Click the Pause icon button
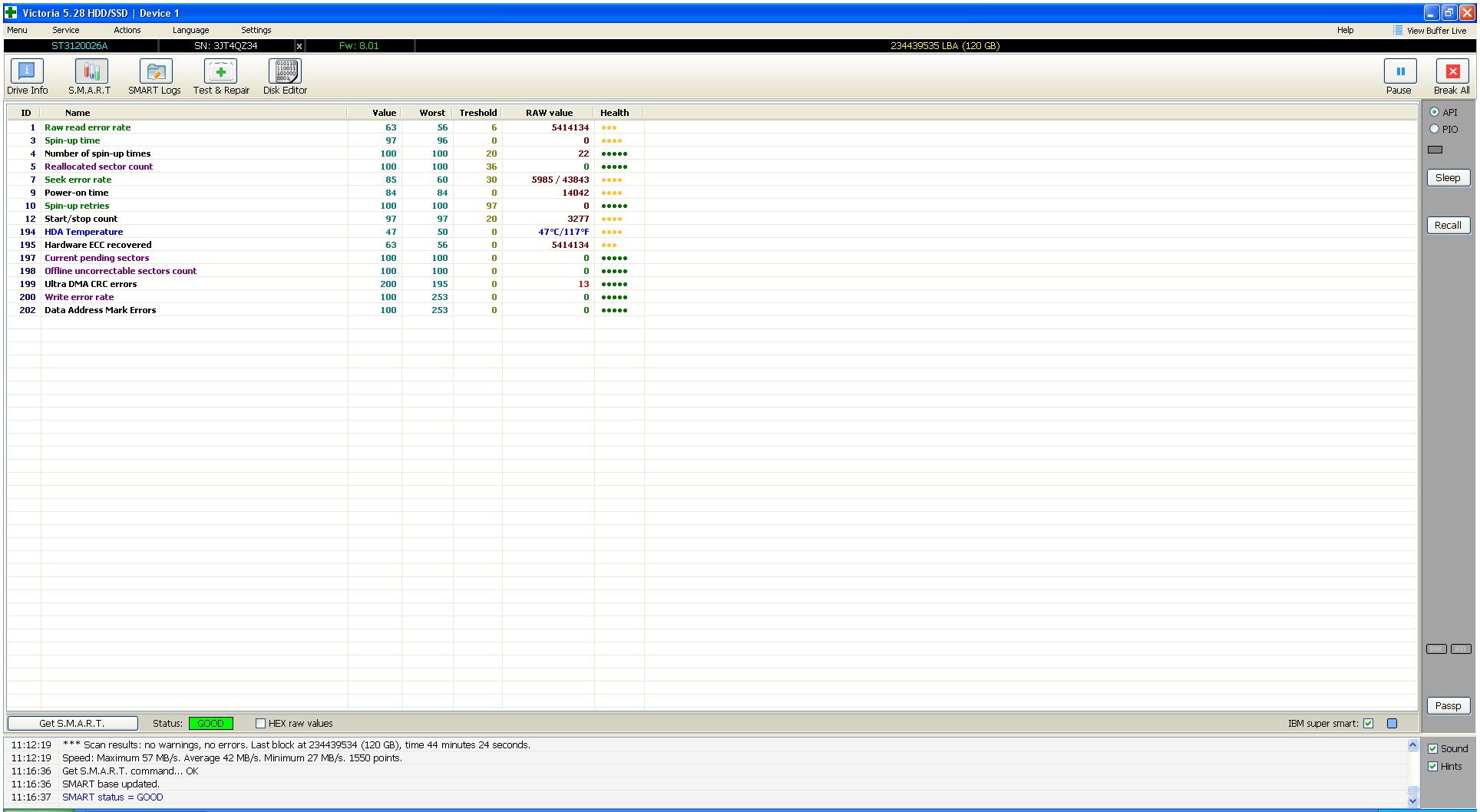This screenshot has height=812, width=1480. pyautogui.click(x=1400, y=71)
